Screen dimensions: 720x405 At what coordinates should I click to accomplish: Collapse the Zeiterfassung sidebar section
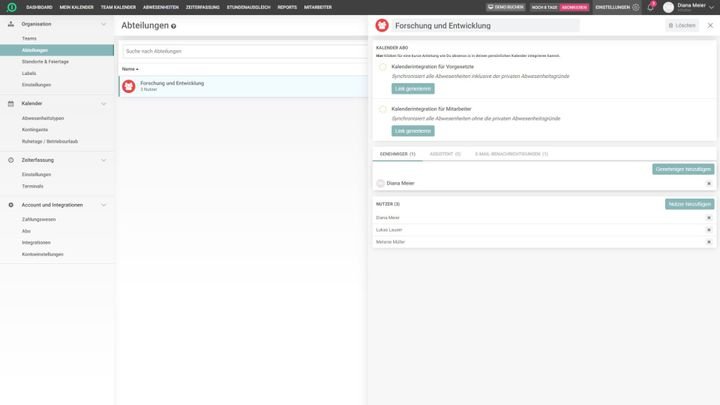coord(103,160)
